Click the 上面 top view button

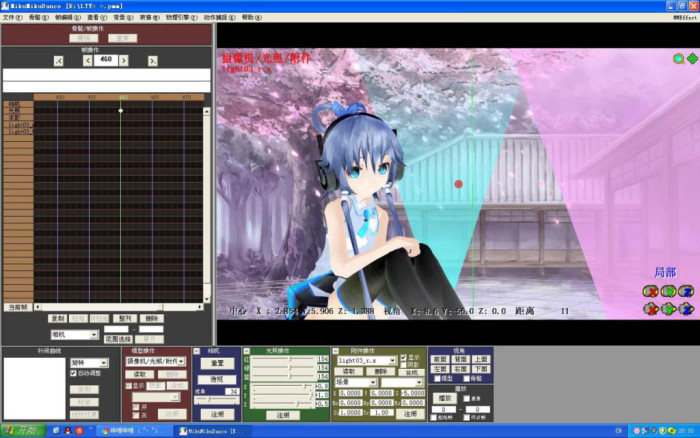click(480, 359)
